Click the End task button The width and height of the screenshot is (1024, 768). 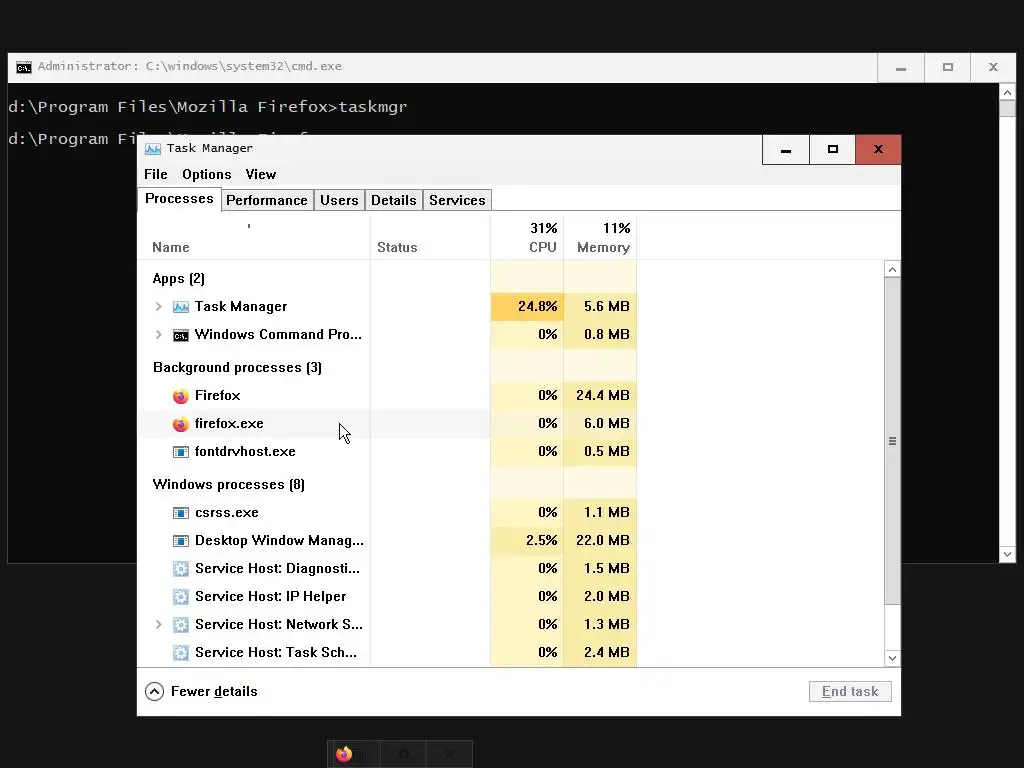coord(850,692)
